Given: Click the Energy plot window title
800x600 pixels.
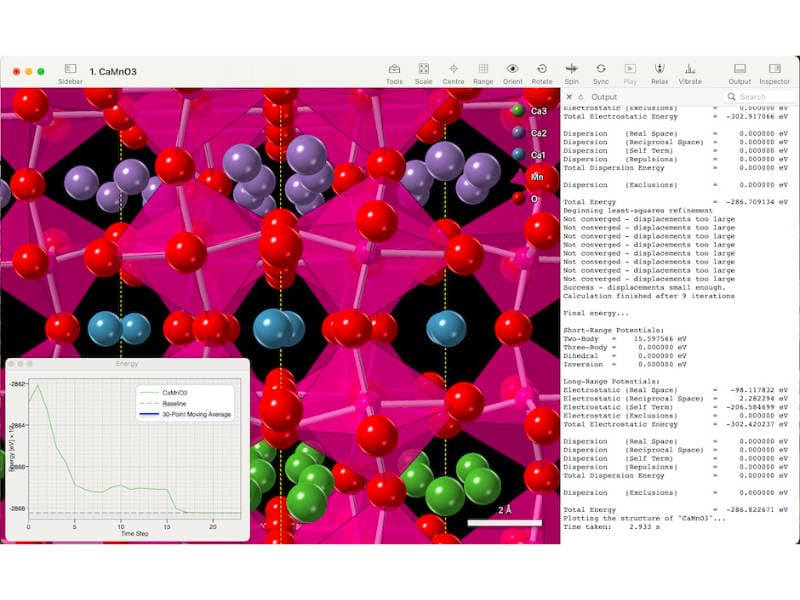Looking at the screenshot, I should [x=127, y=364].
